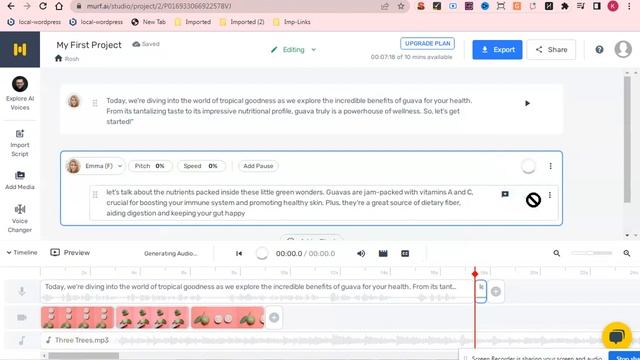Image resolution: width=640 pixels, height=360 pixels.
Task: Open the Add Media panel
Action: point(20,180)
